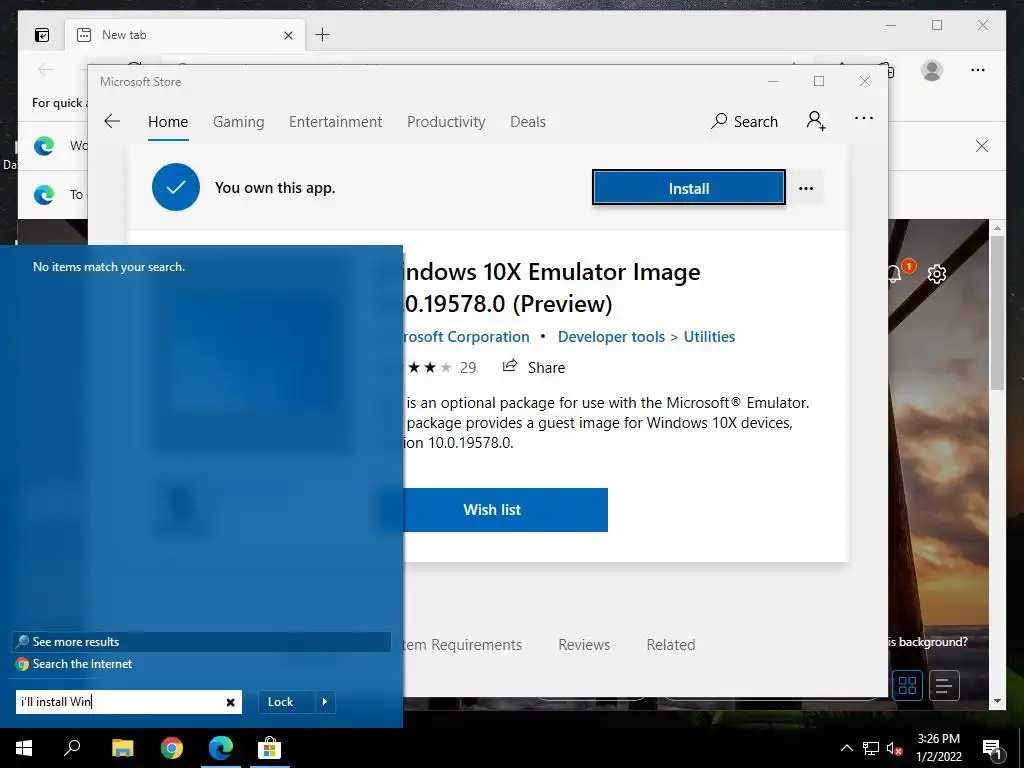Share this app

[534, 367]
